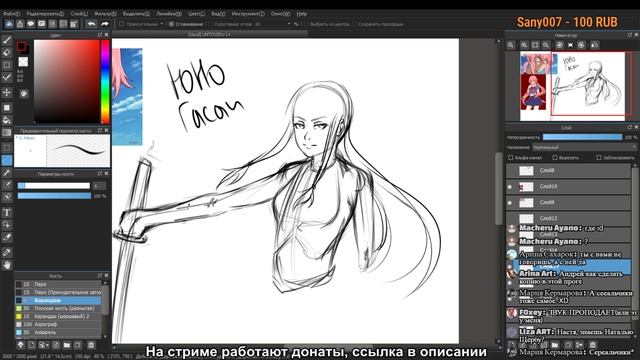Select the Hand pan tool
The height and width of the screenshot is (360, 640).
point(7,265)
